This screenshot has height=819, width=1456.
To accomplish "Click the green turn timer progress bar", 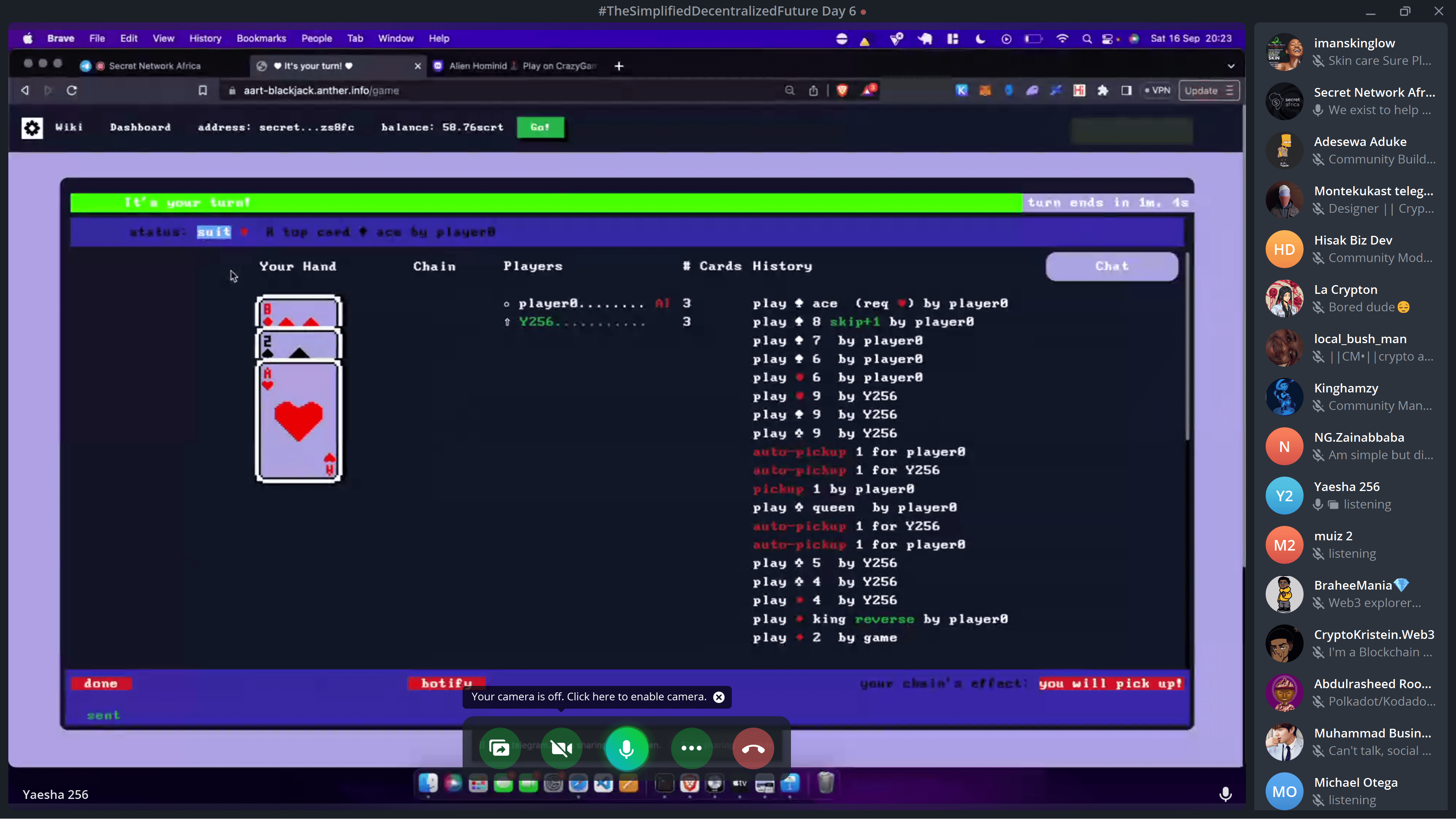I will 546,202.
